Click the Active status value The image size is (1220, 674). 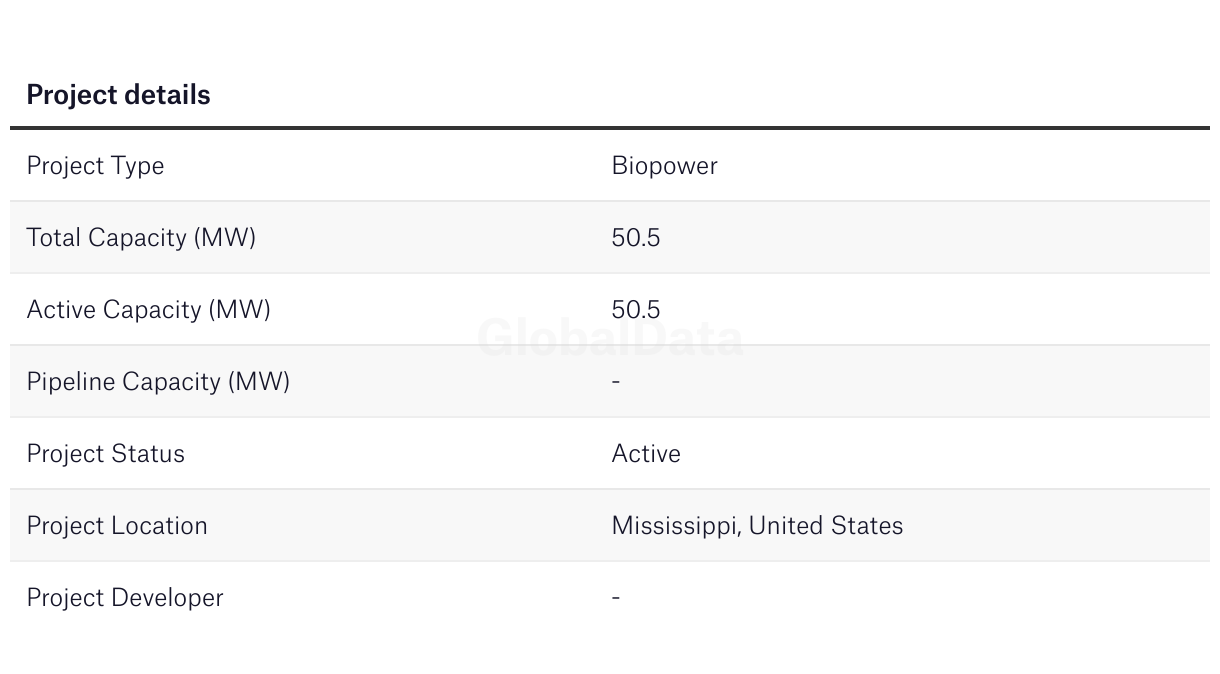pos(646,454)
